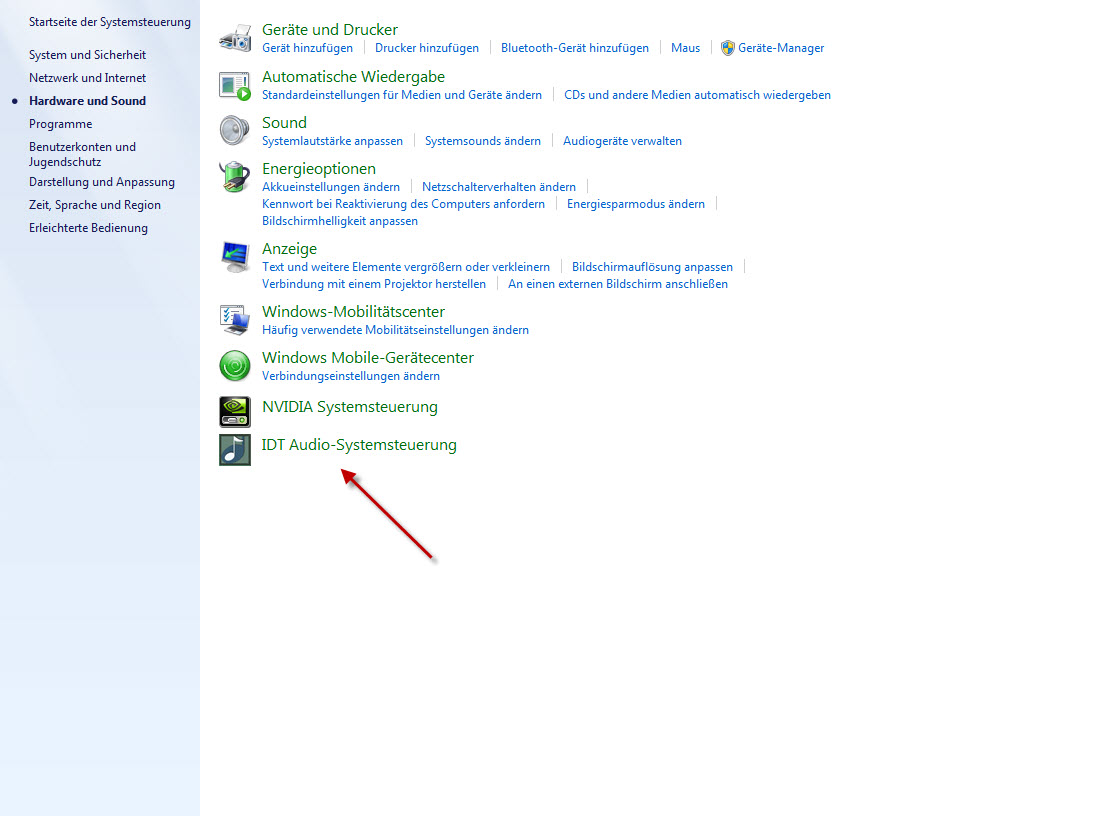The image size is (1115, 816).
Task: Go to Startseite der Systemsteuerung
Action: (109, 21)
